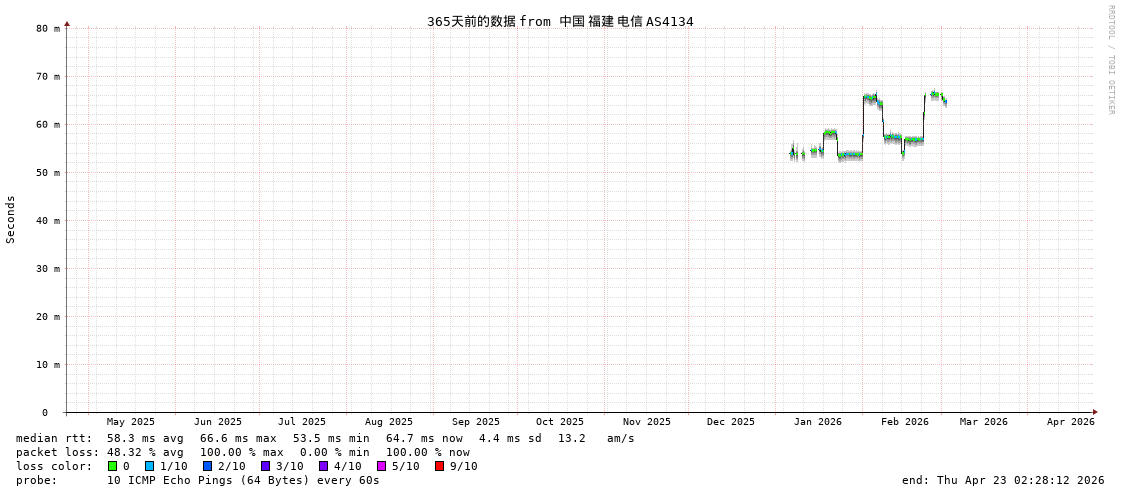This screenshot has height=494, width=1121.
Task: Click the graph title mentioning AS4134
Action: tap(560, 22)
